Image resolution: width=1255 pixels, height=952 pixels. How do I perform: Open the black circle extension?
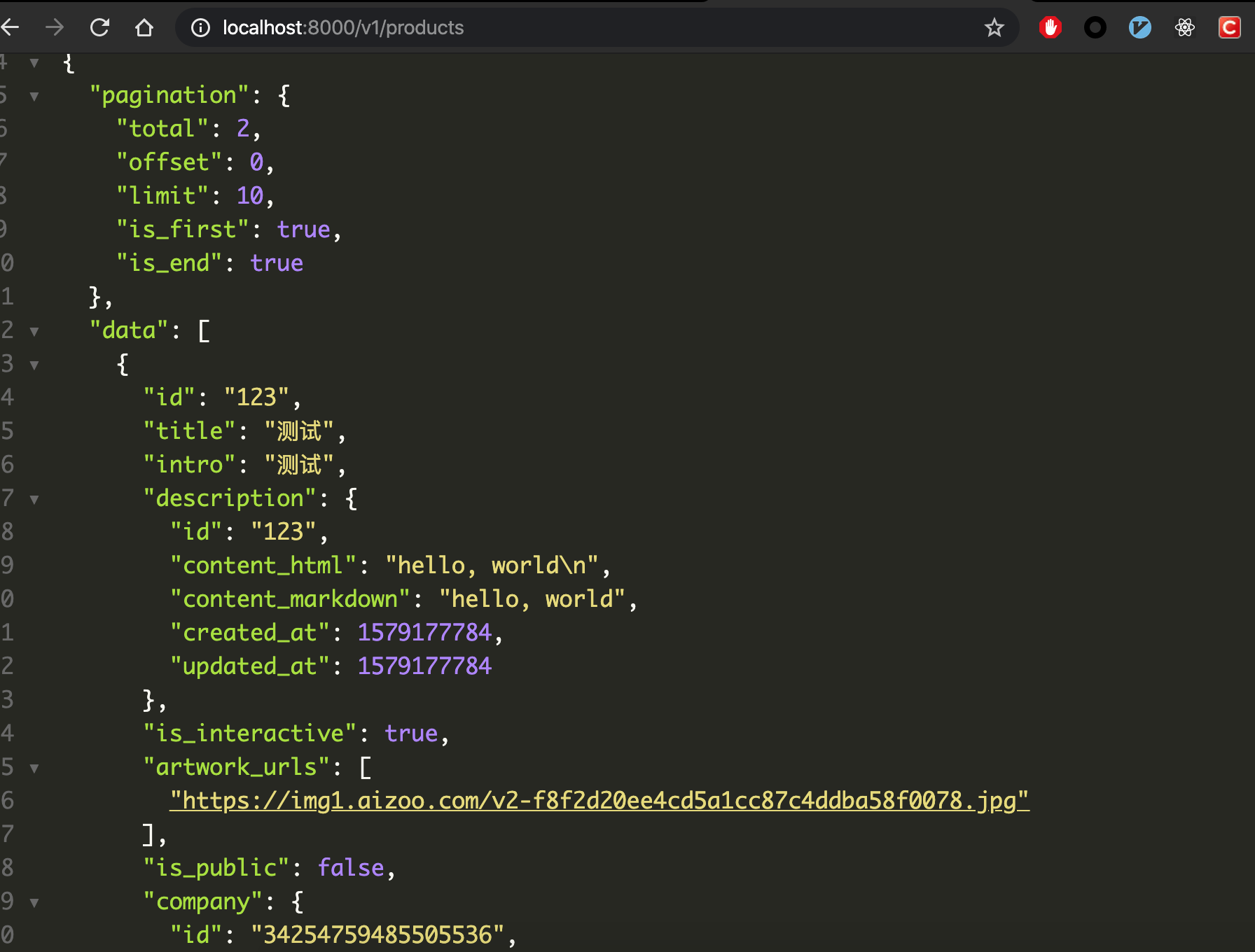tap(1095, 27)
